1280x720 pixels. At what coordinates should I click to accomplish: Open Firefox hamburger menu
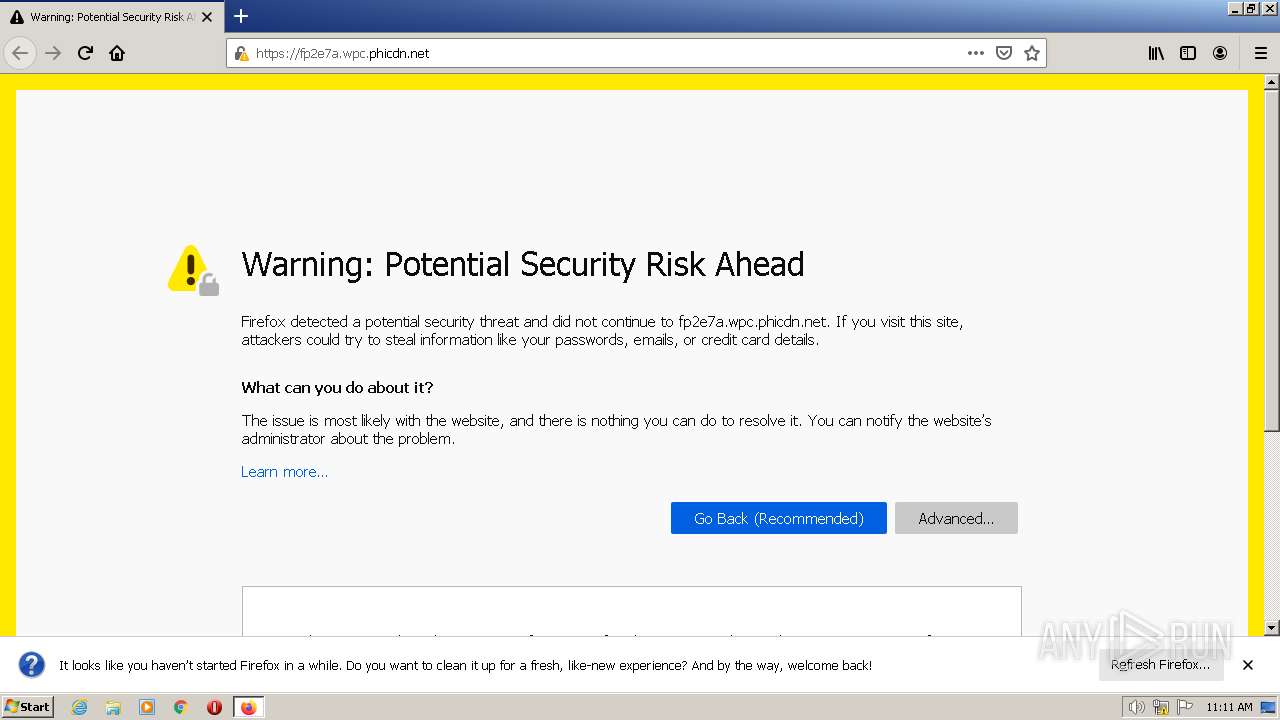point(1260,53)
